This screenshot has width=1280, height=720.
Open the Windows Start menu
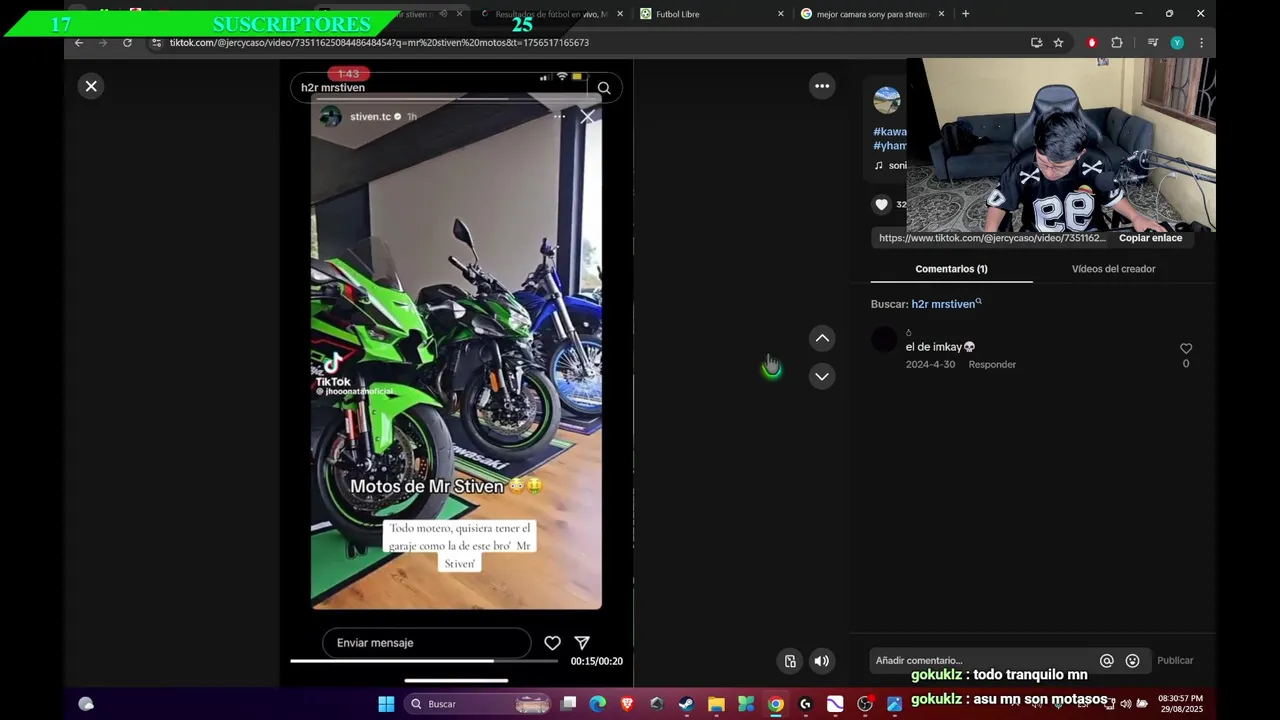[x=386, y=704]
